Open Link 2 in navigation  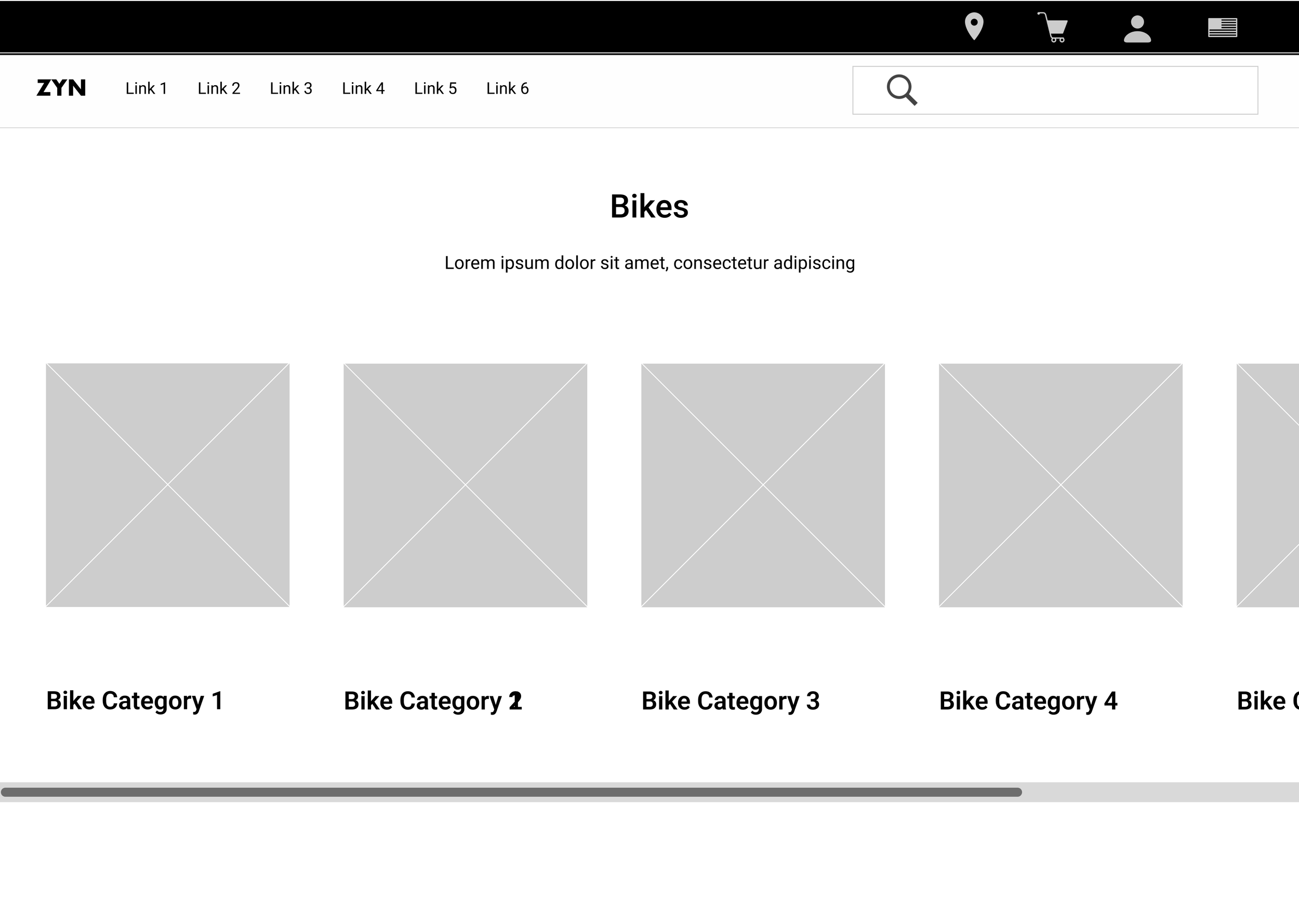[218, 88]
